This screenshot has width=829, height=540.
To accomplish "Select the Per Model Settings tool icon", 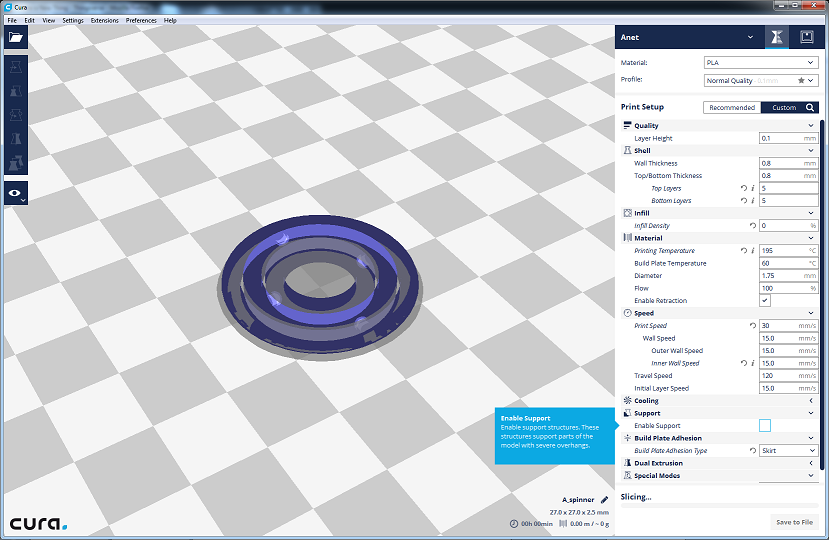I will click(x=16, y=162).
